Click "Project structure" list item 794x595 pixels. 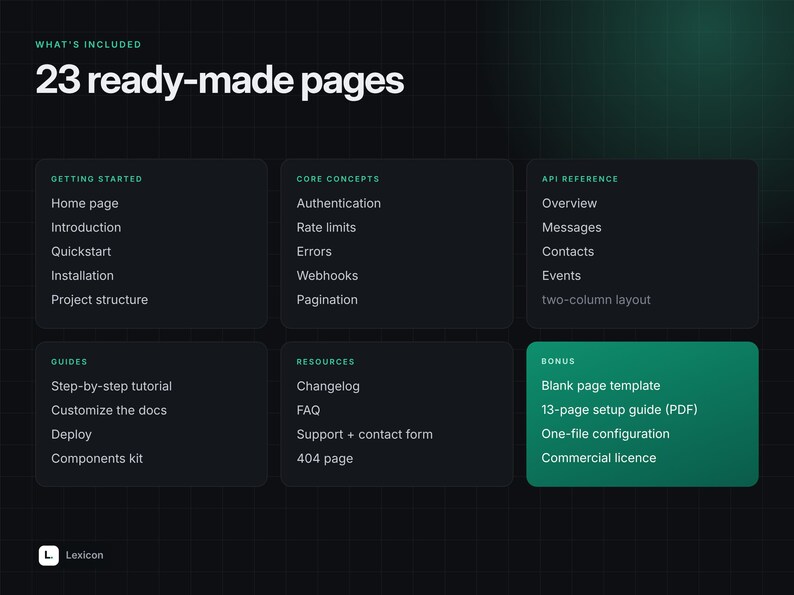(x=100, y=300)
